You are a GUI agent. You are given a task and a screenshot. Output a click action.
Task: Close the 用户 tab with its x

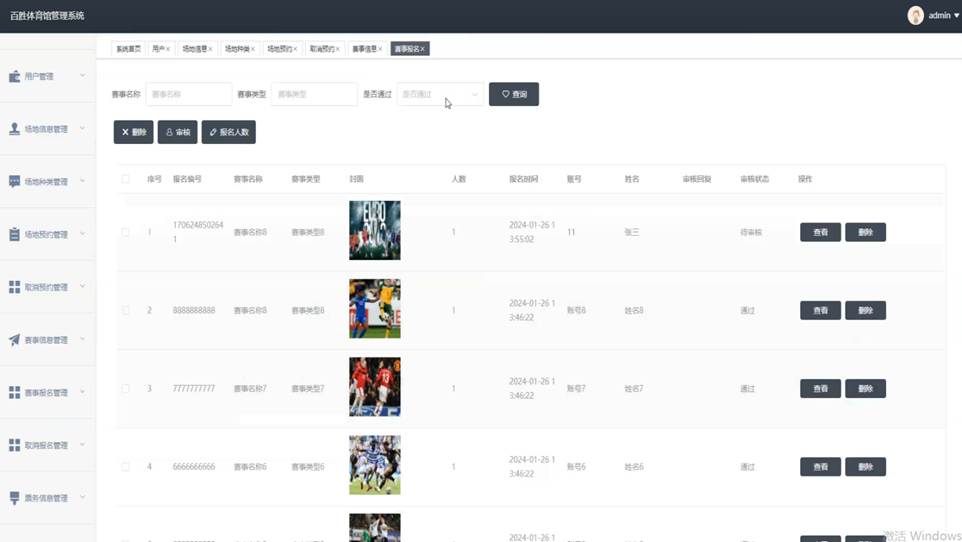(x=168, y=49)
